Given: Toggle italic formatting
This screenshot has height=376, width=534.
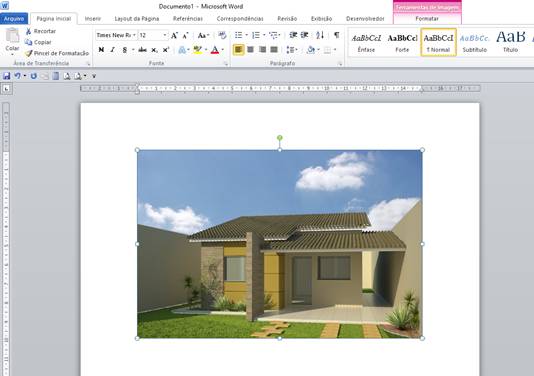Looking at the screenshot, I should [113, 50].
